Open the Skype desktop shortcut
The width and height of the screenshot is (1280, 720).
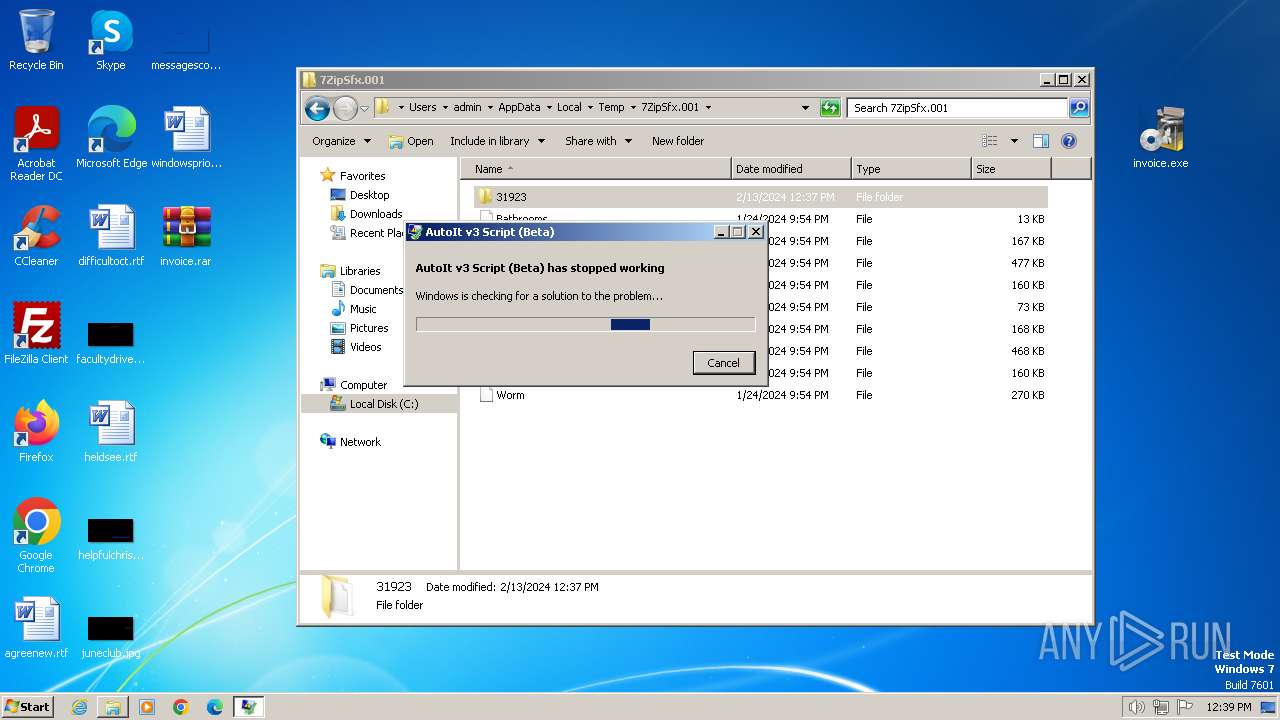[x=111, y=40]
